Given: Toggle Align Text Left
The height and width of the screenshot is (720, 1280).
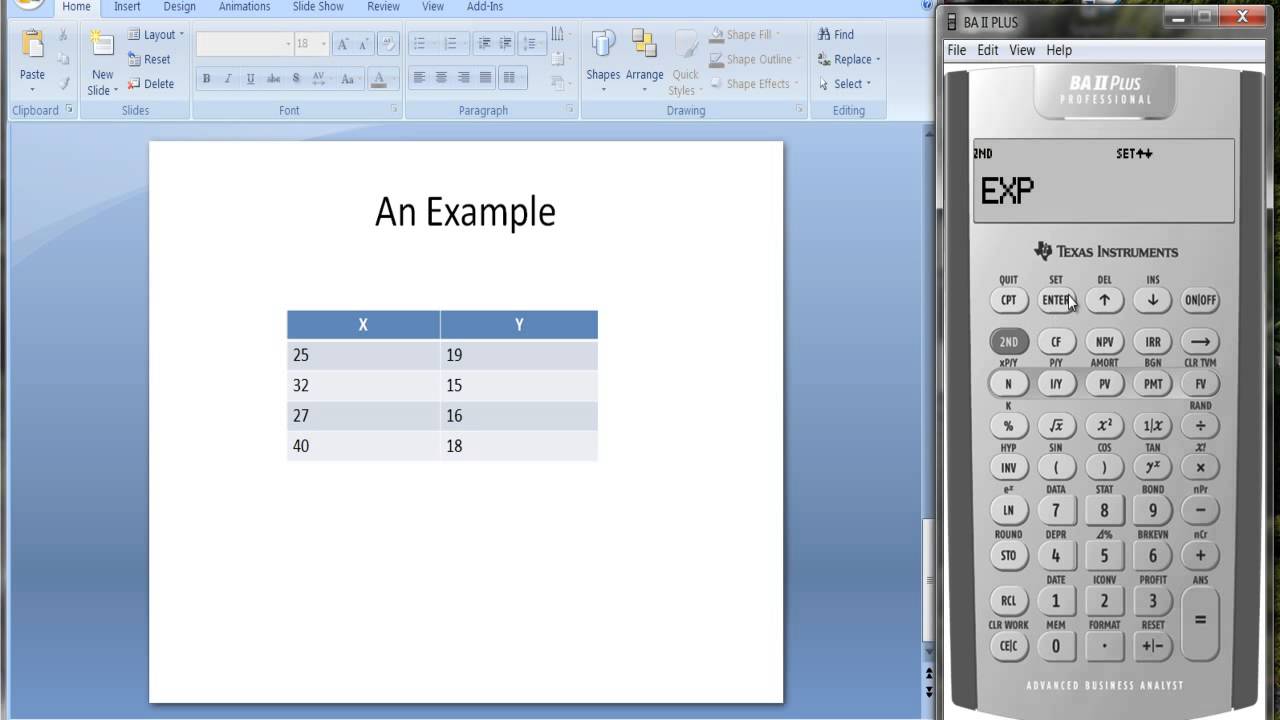Looking at the screenshot, I should click(419, 77).
